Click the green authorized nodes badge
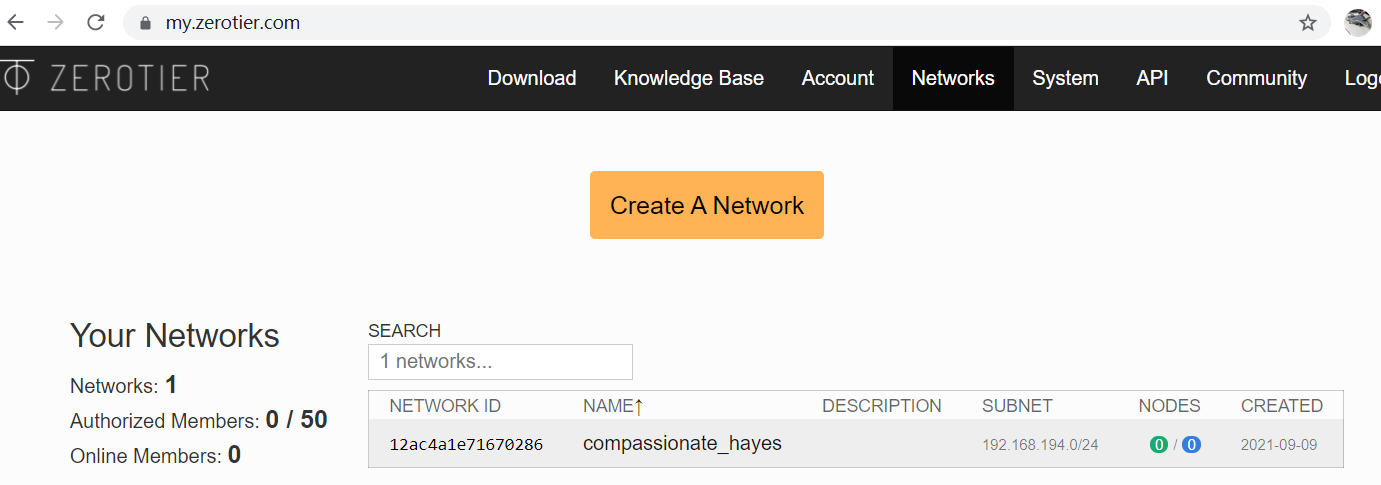 pos(1159,445)
